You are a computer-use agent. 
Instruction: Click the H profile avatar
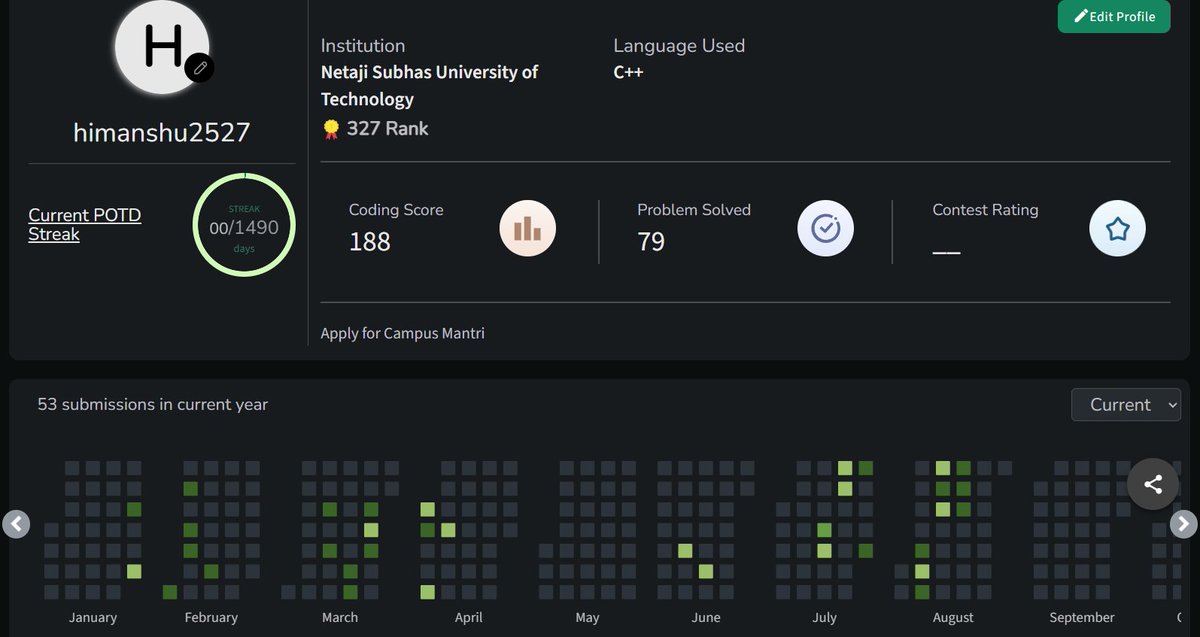tap(164, 47)
